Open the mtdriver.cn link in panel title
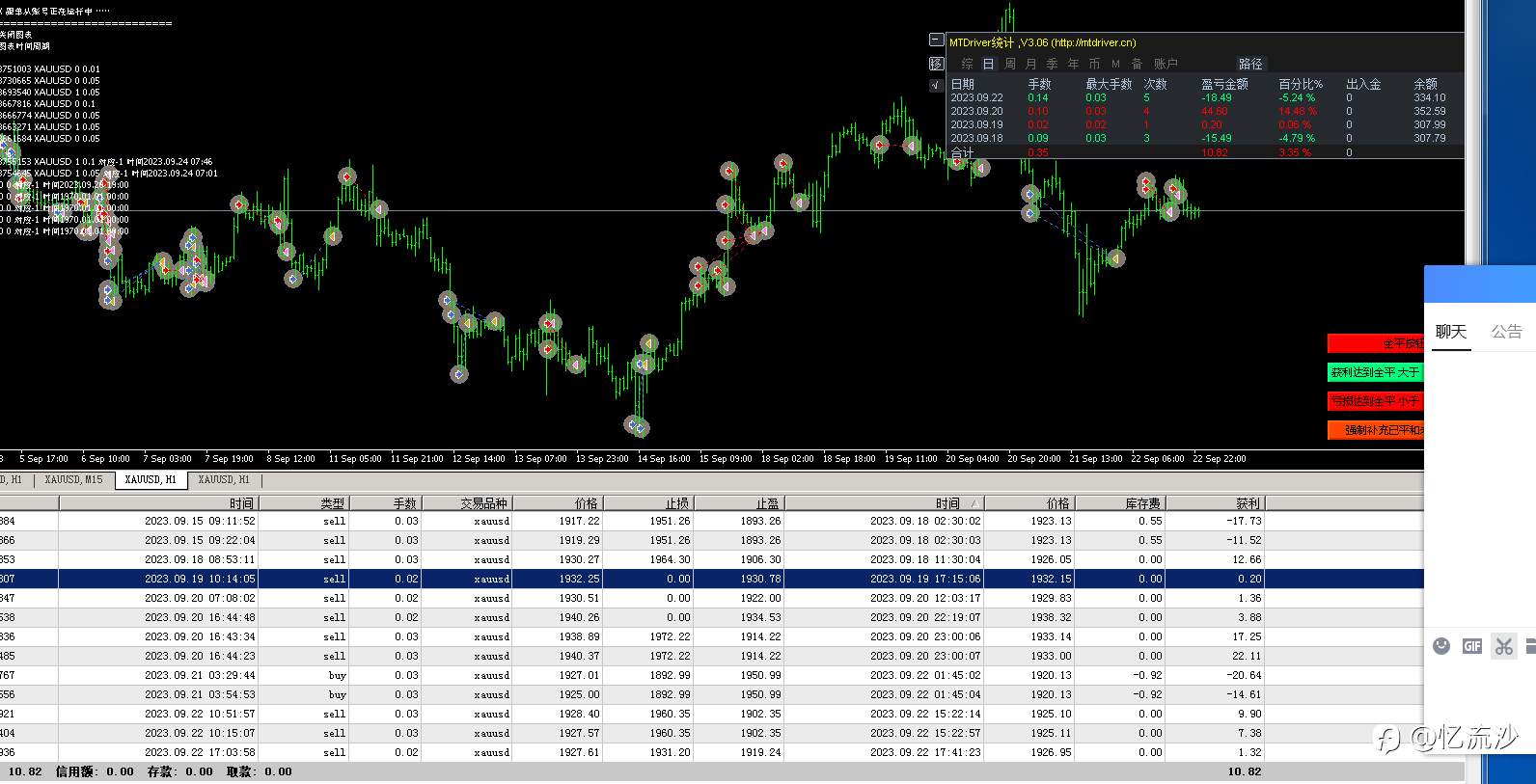Image resolution: width=1536 pixels, height=784 pixels. pos(1093,42)
